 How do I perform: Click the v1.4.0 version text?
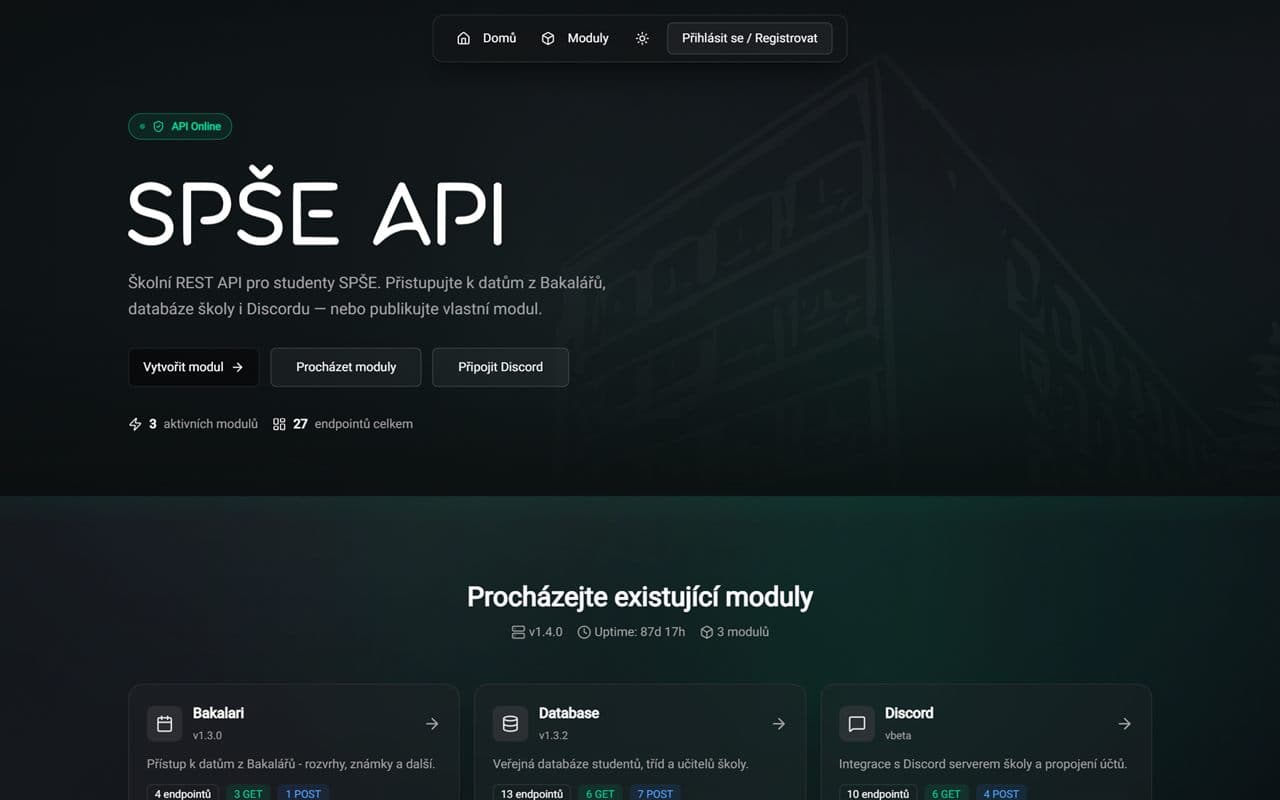point(546,632)
